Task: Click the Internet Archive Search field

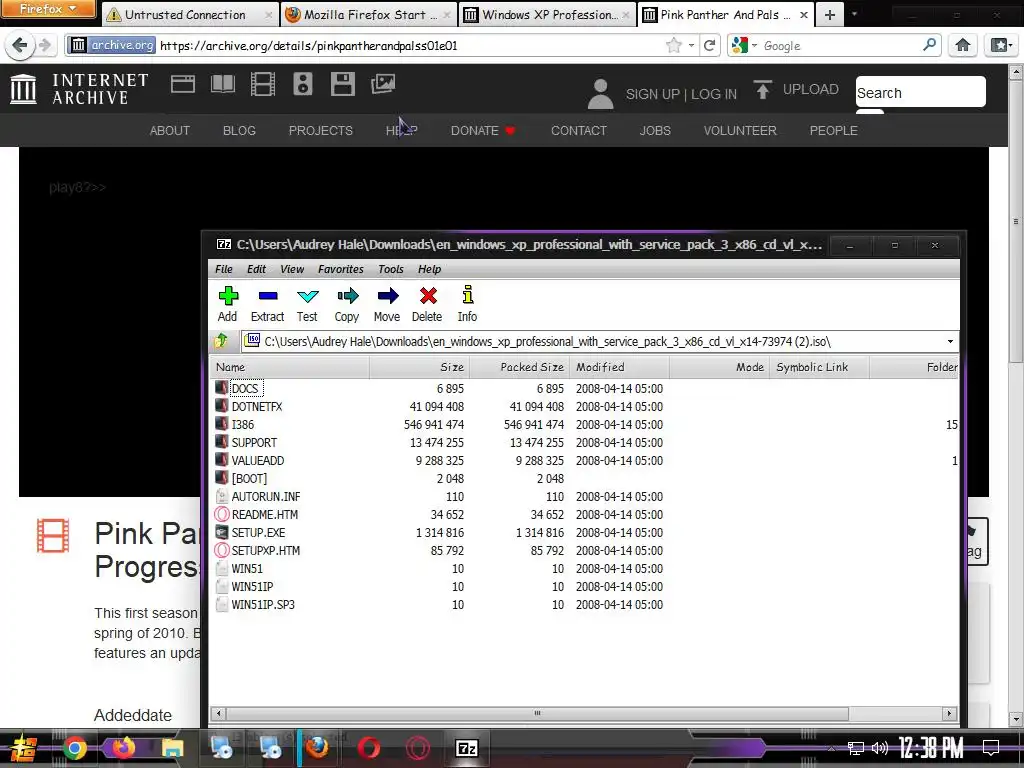Action: [x=920, y=92]
